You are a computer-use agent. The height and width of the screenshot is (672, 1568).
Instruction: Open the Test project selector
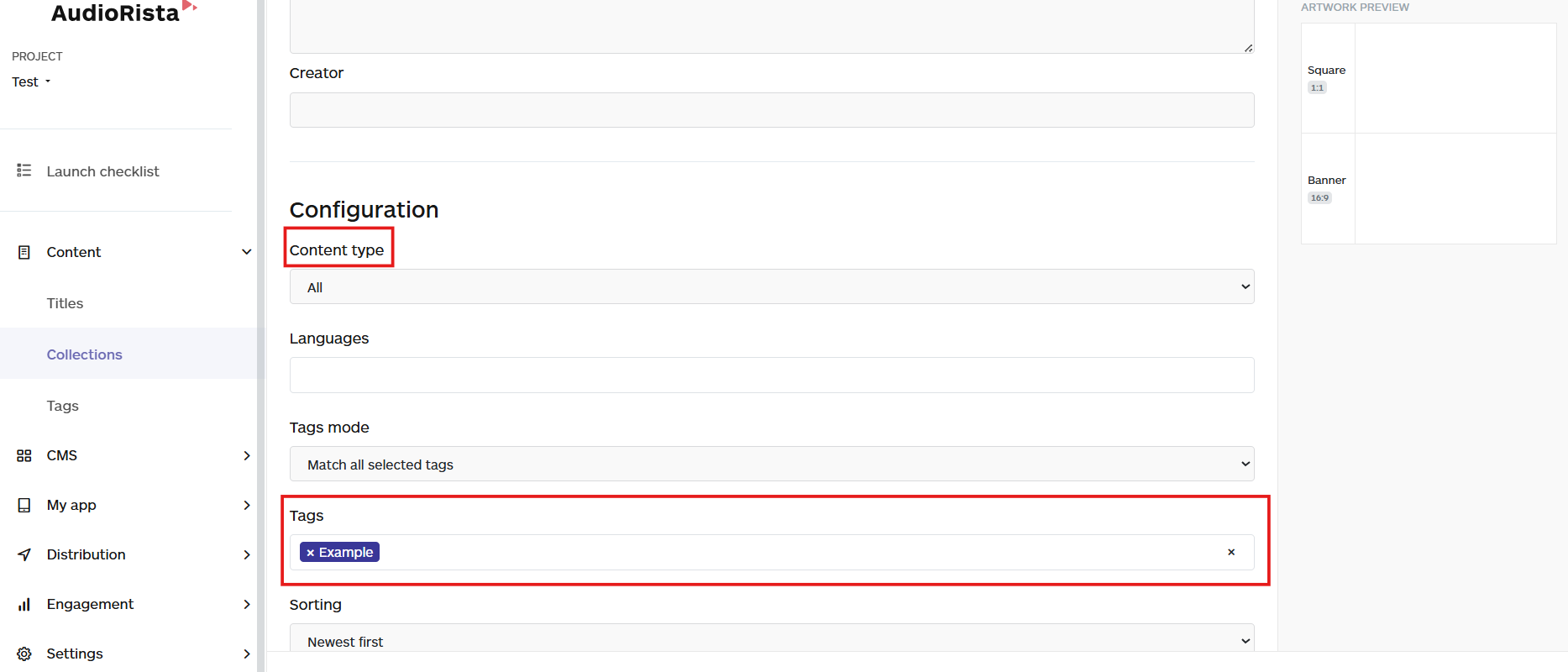coord(31,81)
